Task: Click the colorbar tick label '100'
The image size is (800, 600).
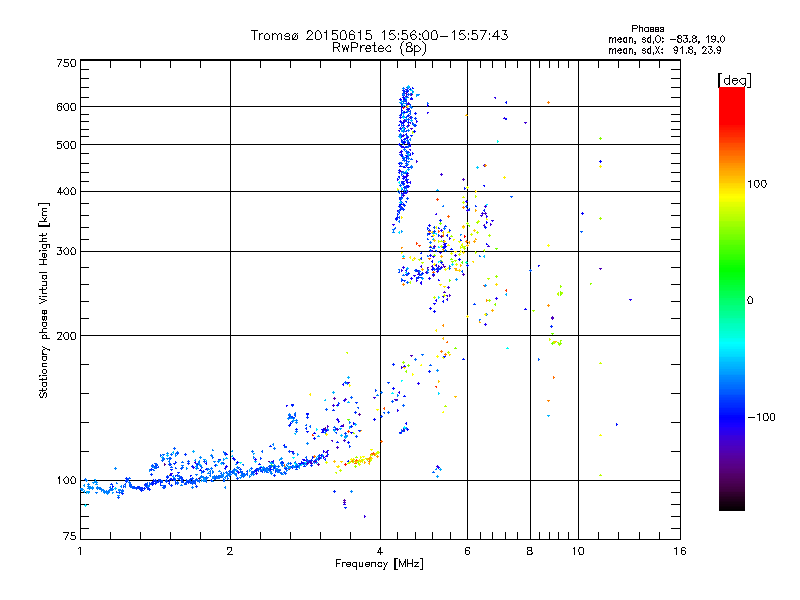Action: coord(757,184)
